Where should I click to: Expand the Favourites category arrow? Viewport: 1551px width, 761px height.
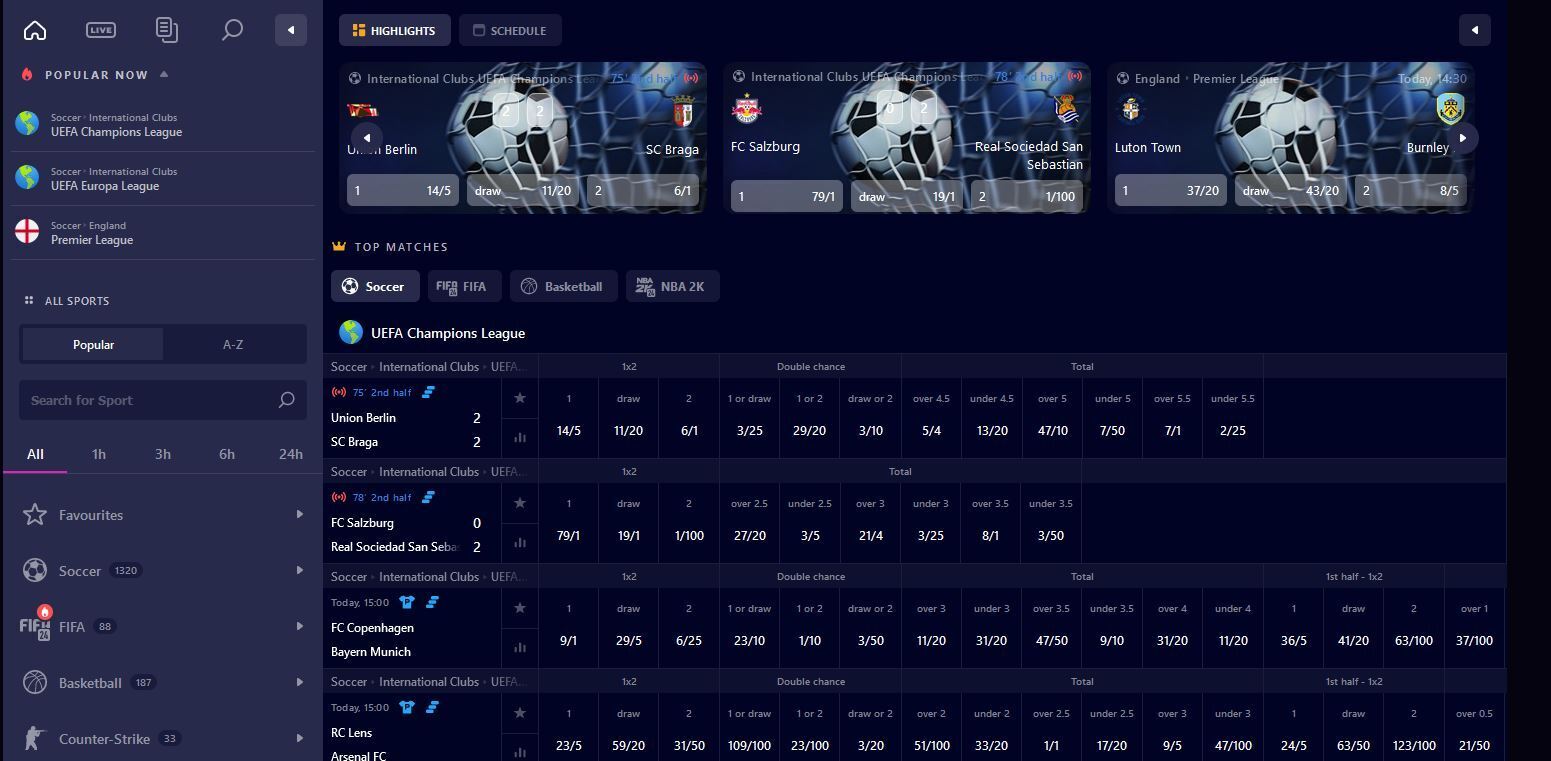pyautogui.click(x=299, y=514)
